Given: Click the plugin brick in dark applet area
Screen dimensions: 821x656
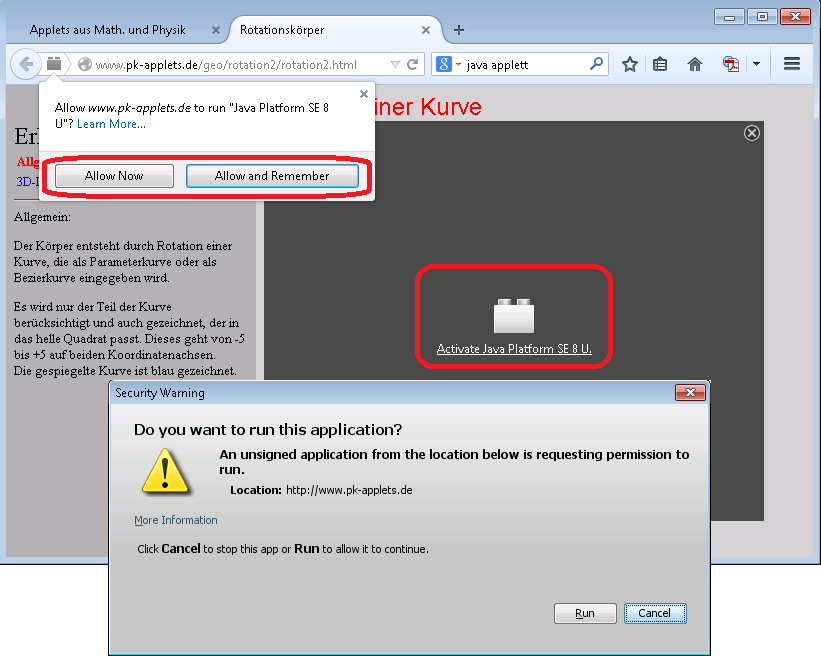Looking at the screenshot, I should click(x=514, y=316).
